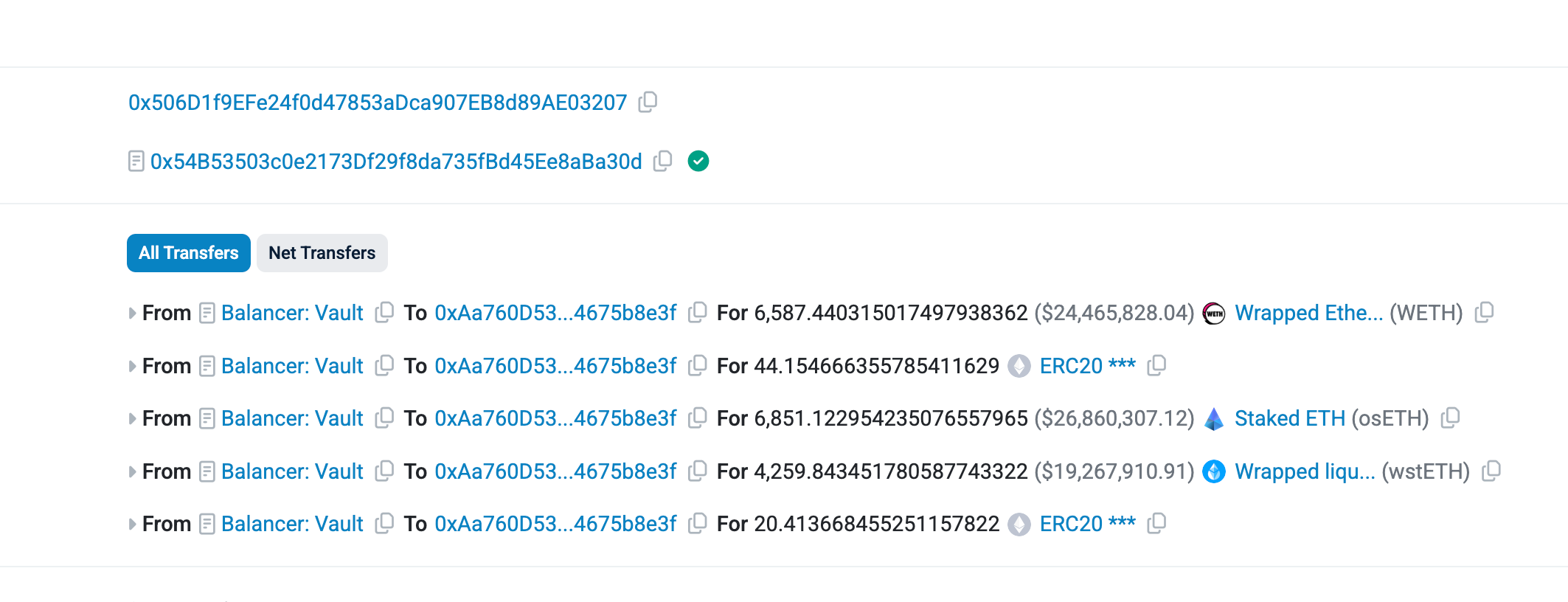Click the Wrapped Ether token logo
The image size is (1568, 602).
1214,314
